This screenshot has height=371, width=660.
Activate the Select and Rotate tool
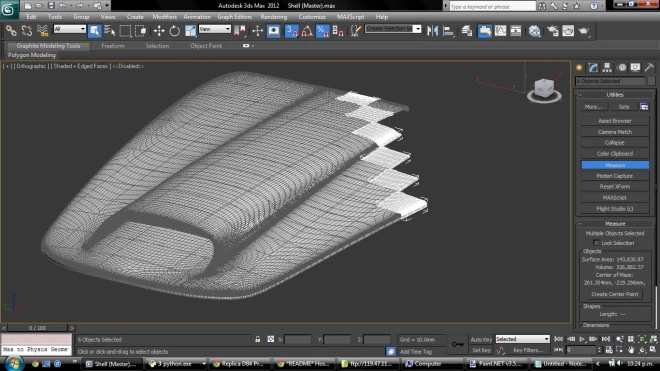click(x=174, y=31)
